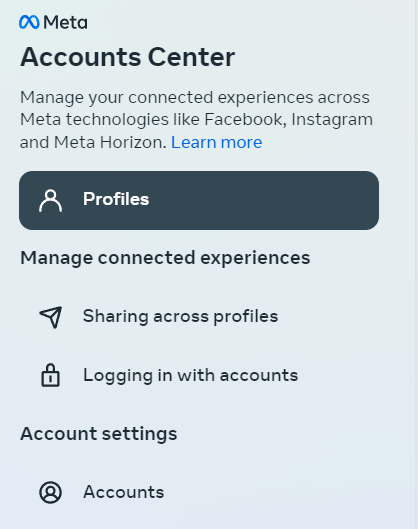Click the padlock icon for logging in
Viewport: 418px width, 529px height.
pyautogui.click(x=51, y=375)
